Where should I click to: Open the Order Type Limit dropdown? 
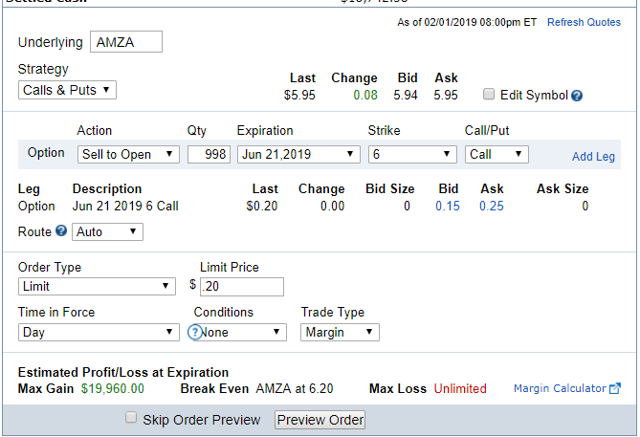click(97, 286)
